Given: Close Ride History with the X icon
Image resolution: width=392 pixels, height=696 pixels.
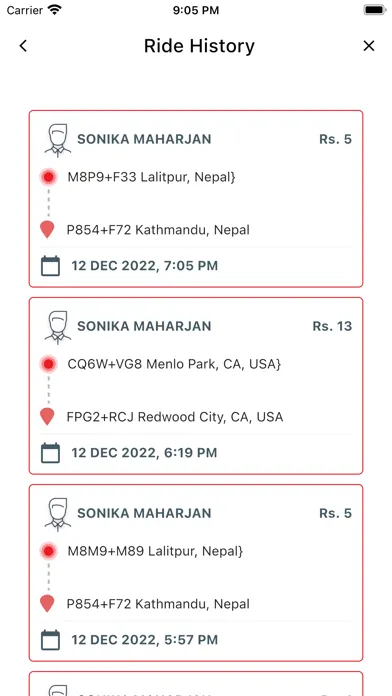Looking at the screenshot, I should click(368, 46).
